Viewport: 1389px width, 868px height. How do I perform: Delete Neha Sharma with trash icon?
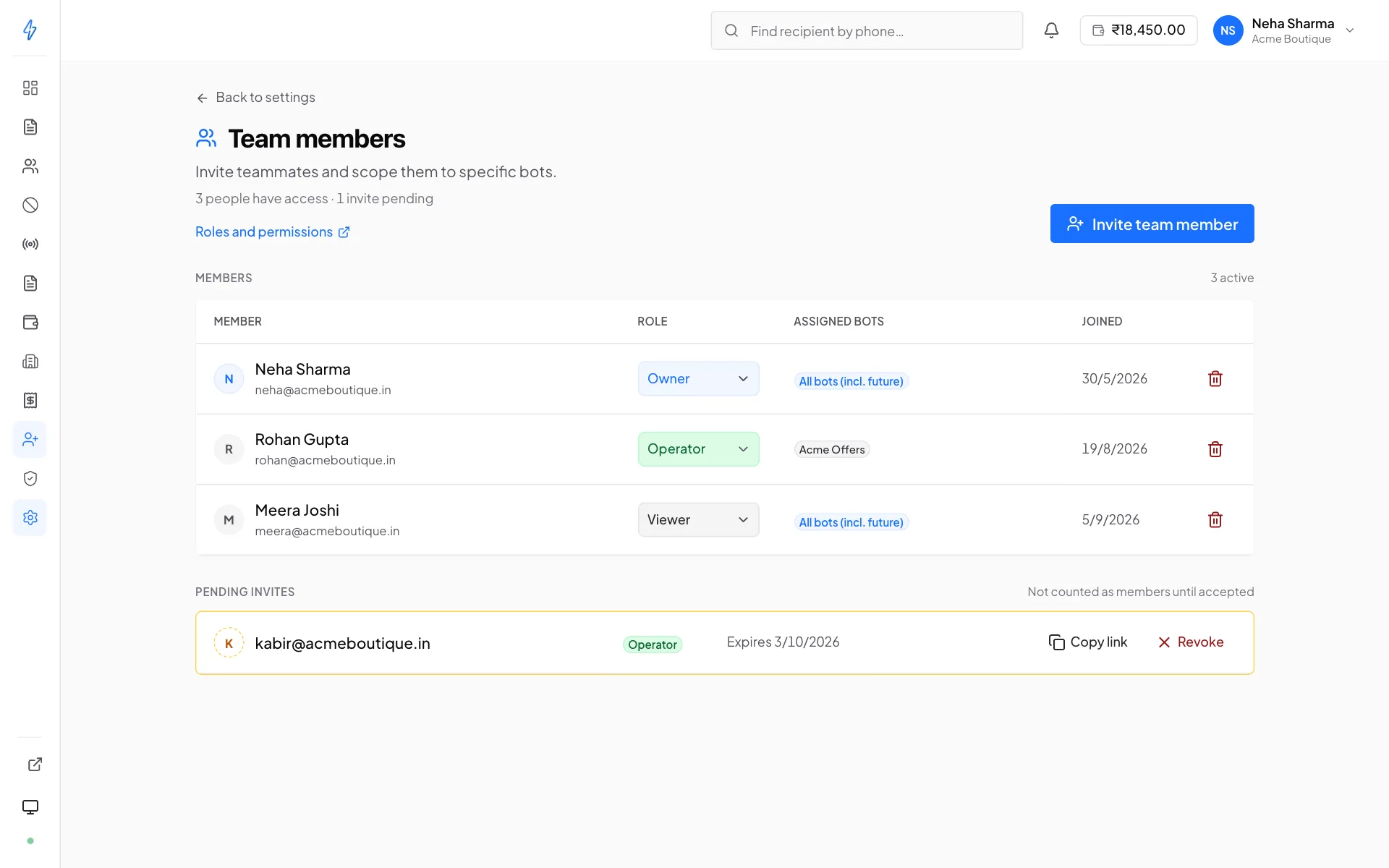click(x=1215, y=379)
